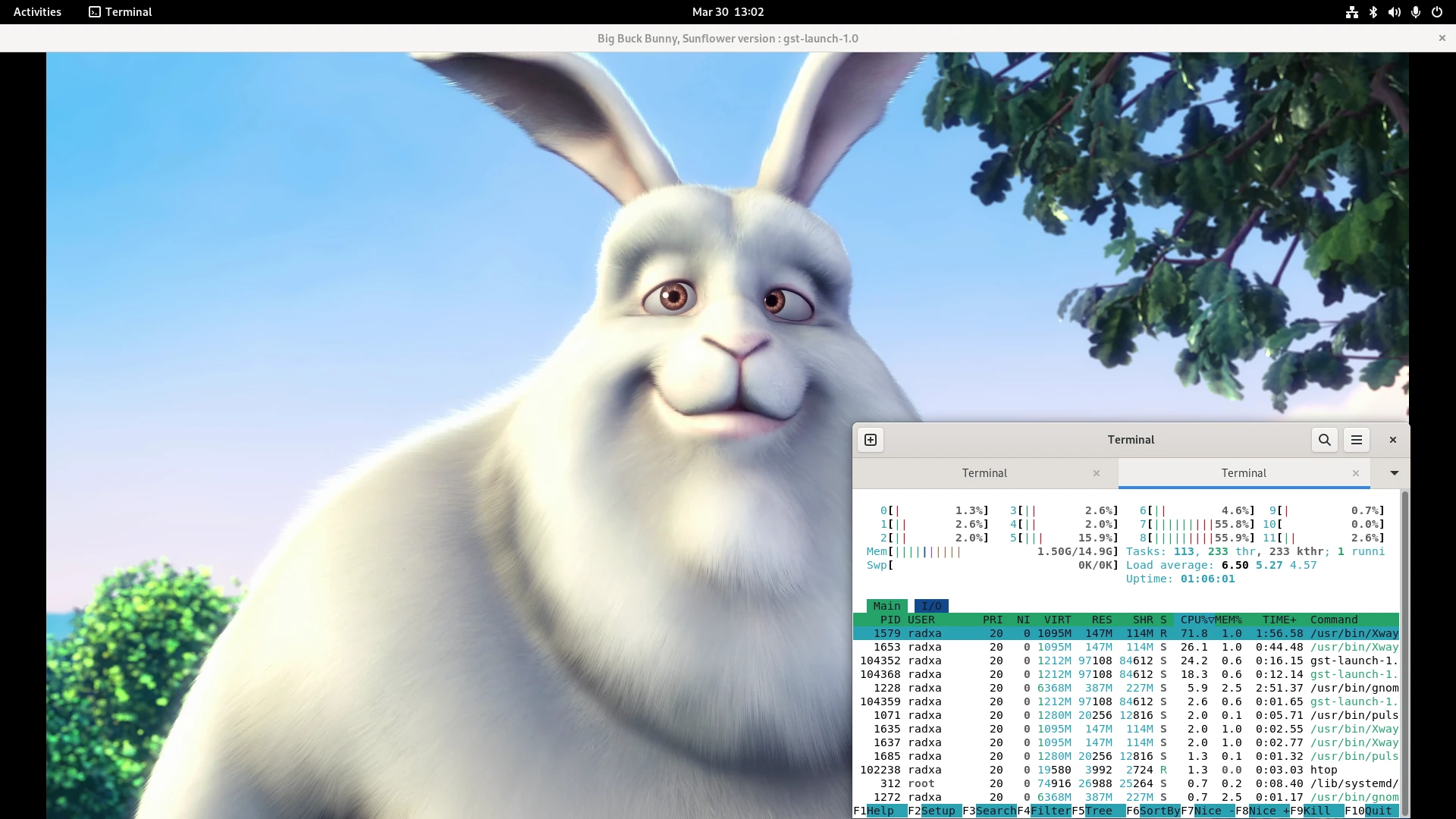Switch to the first Terminal tab
Screen dimensions: 1456x819
tap(985, 473)
